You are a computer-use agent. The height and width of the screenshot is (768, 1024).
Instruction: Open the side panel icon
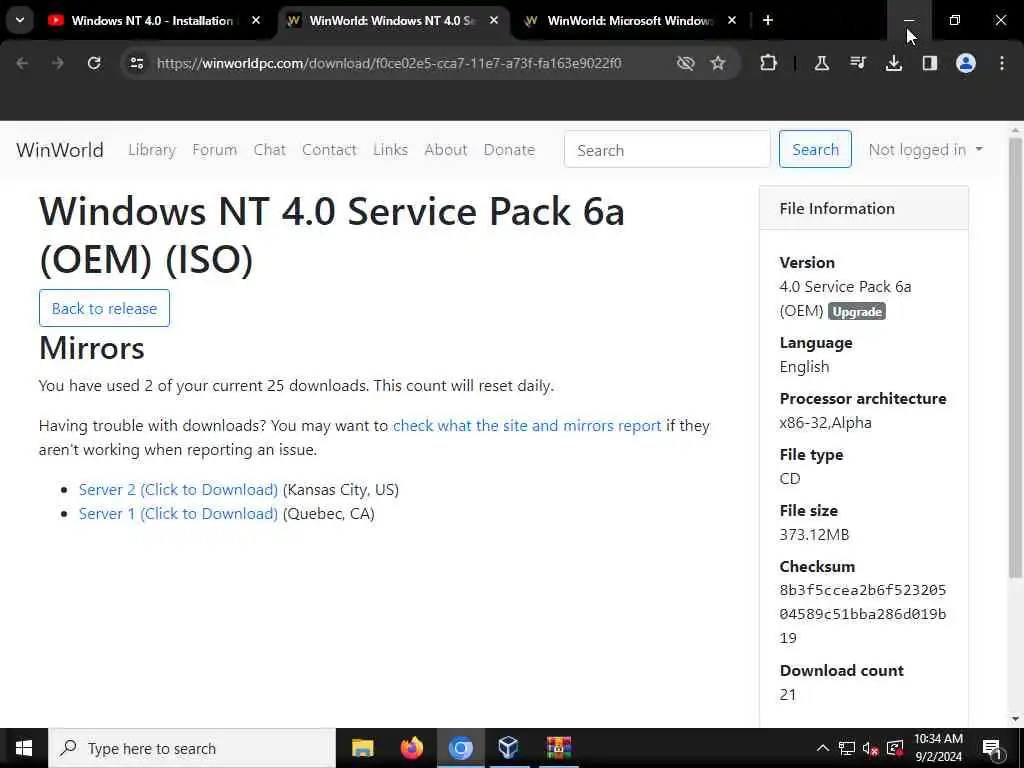pyautogui.click(x=929, y=63)
